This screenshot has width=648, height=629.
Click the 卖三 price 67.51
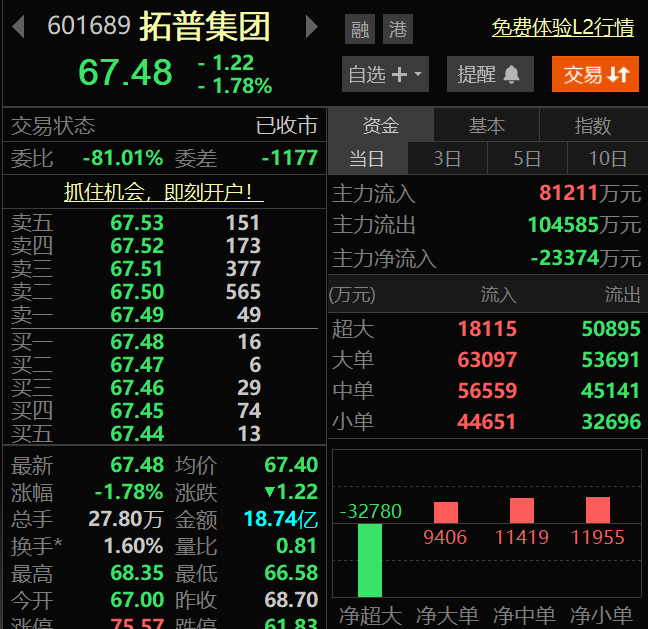coord(137,269)
